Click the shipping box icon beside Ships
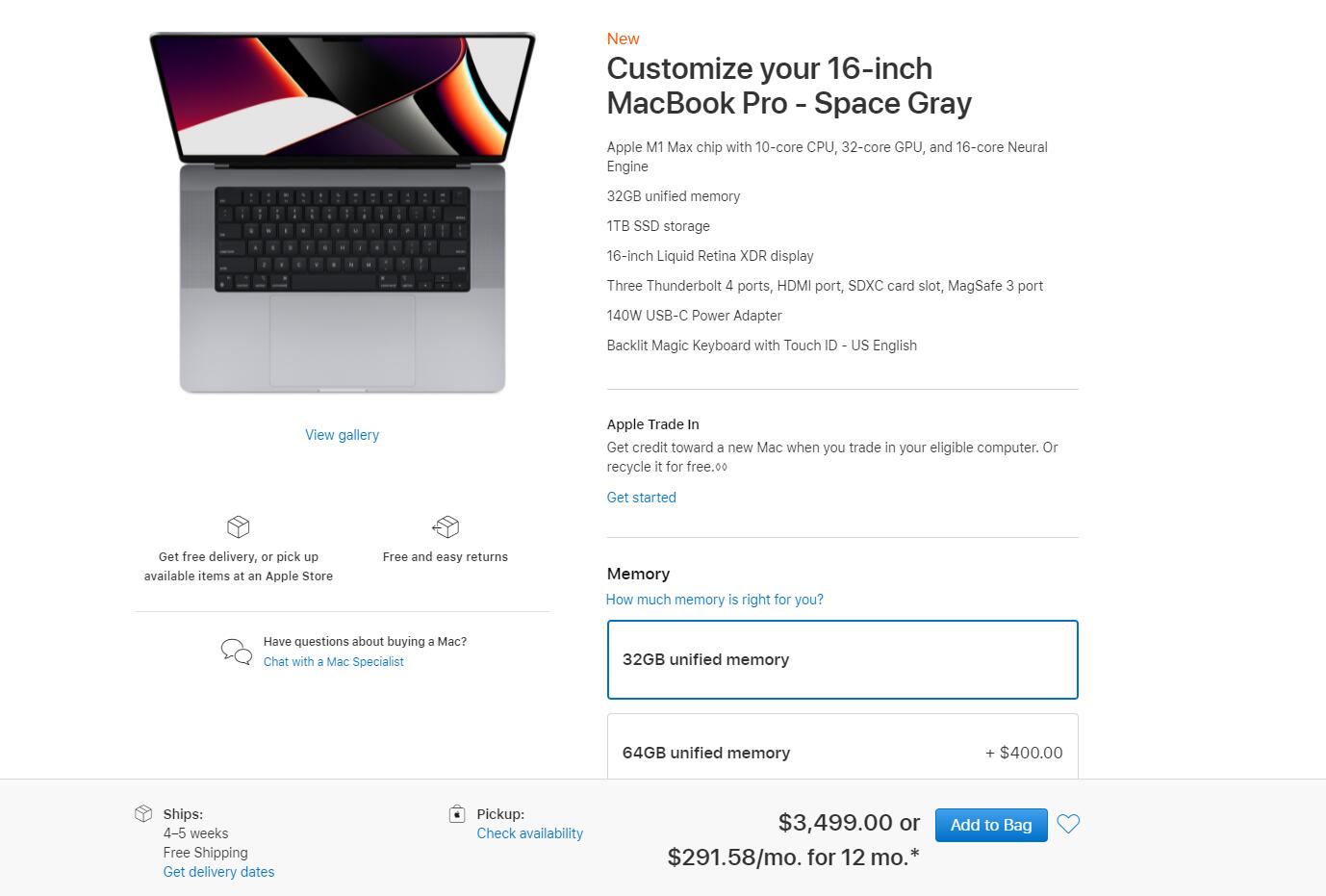Image resolution: width=1326 pixels, height=896 pixels. tap(143, 814)
